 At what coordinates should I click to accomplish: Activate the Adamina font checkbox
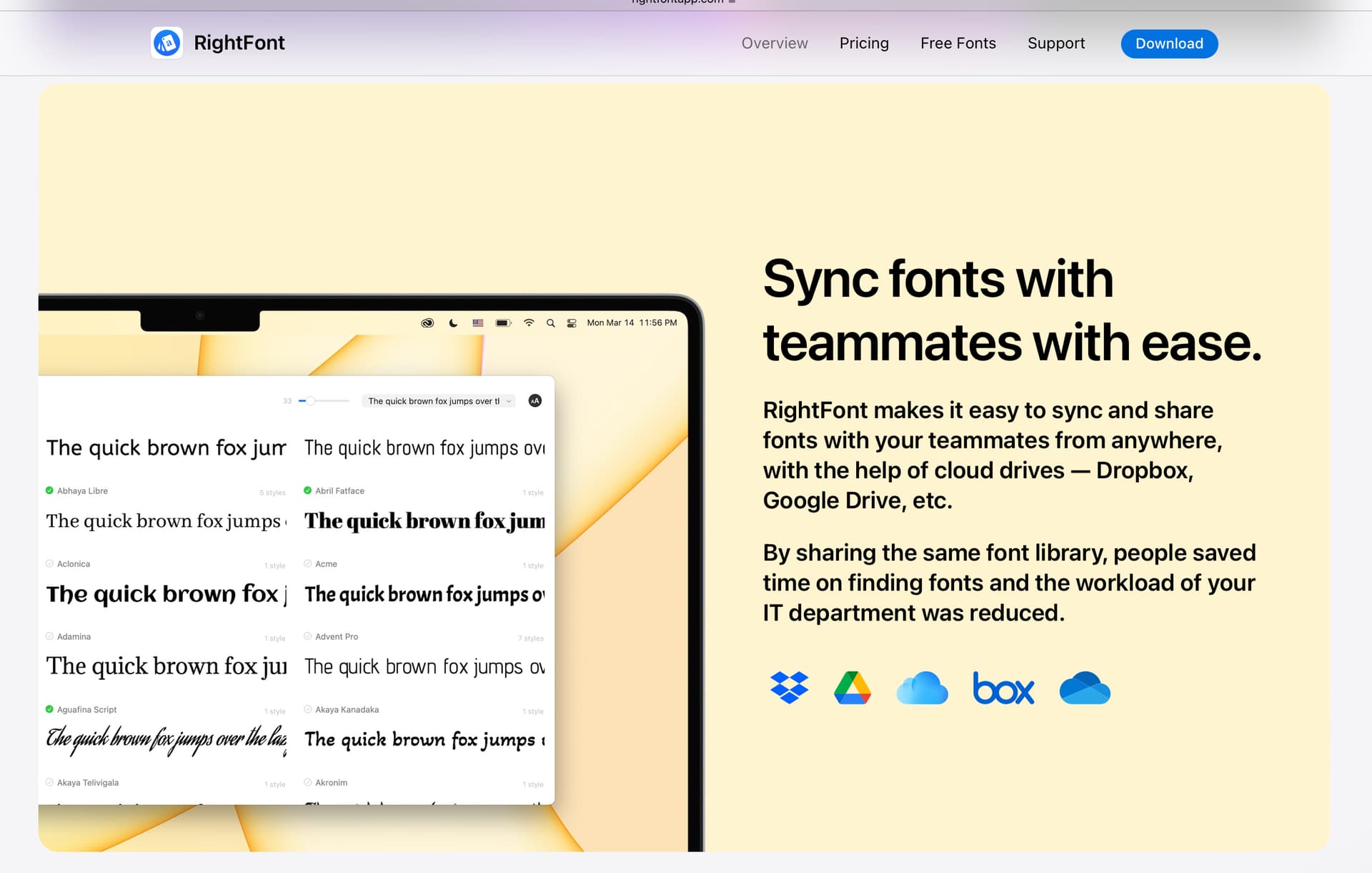[x=49, y=636]
